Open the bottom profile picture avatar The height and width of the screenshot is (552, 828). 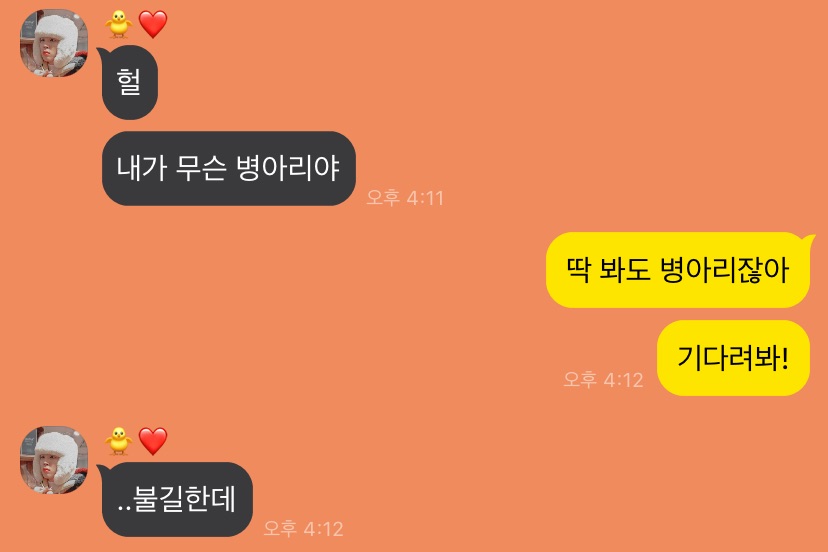tap(54, 460)
